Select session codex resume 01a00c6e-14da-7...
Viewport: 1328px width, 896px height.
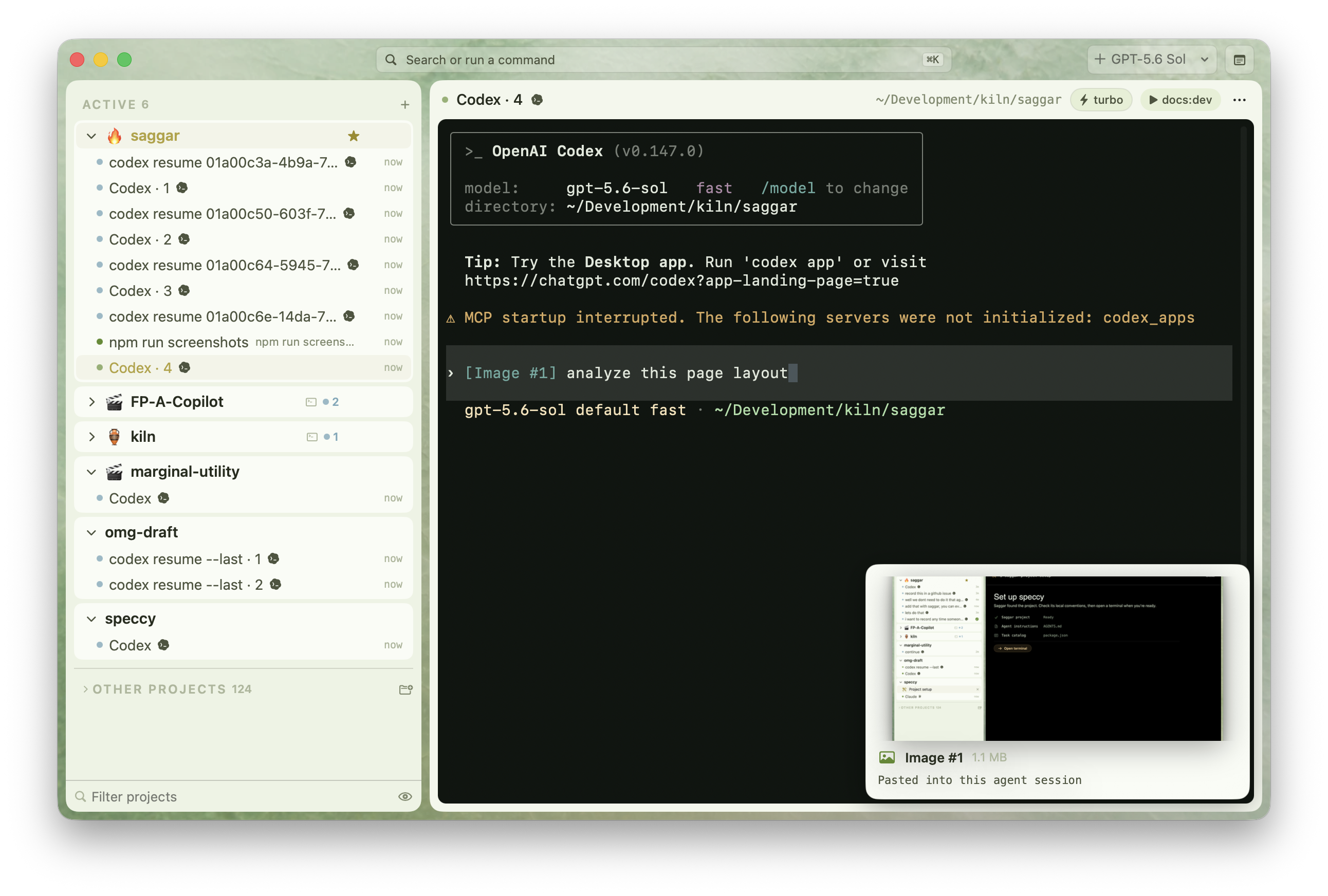[243, 316]
